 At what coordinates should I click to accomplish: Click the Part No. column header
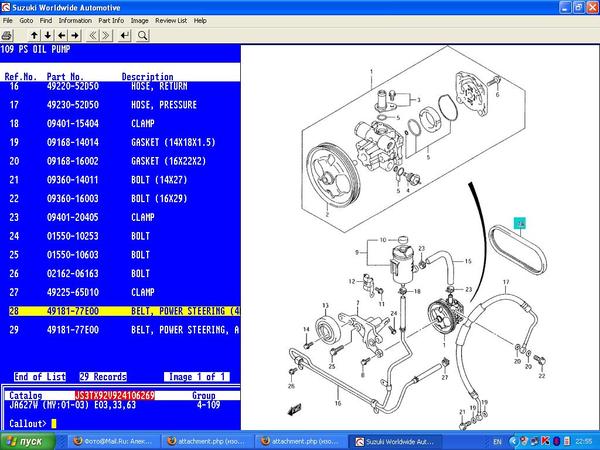click(65, 77)
